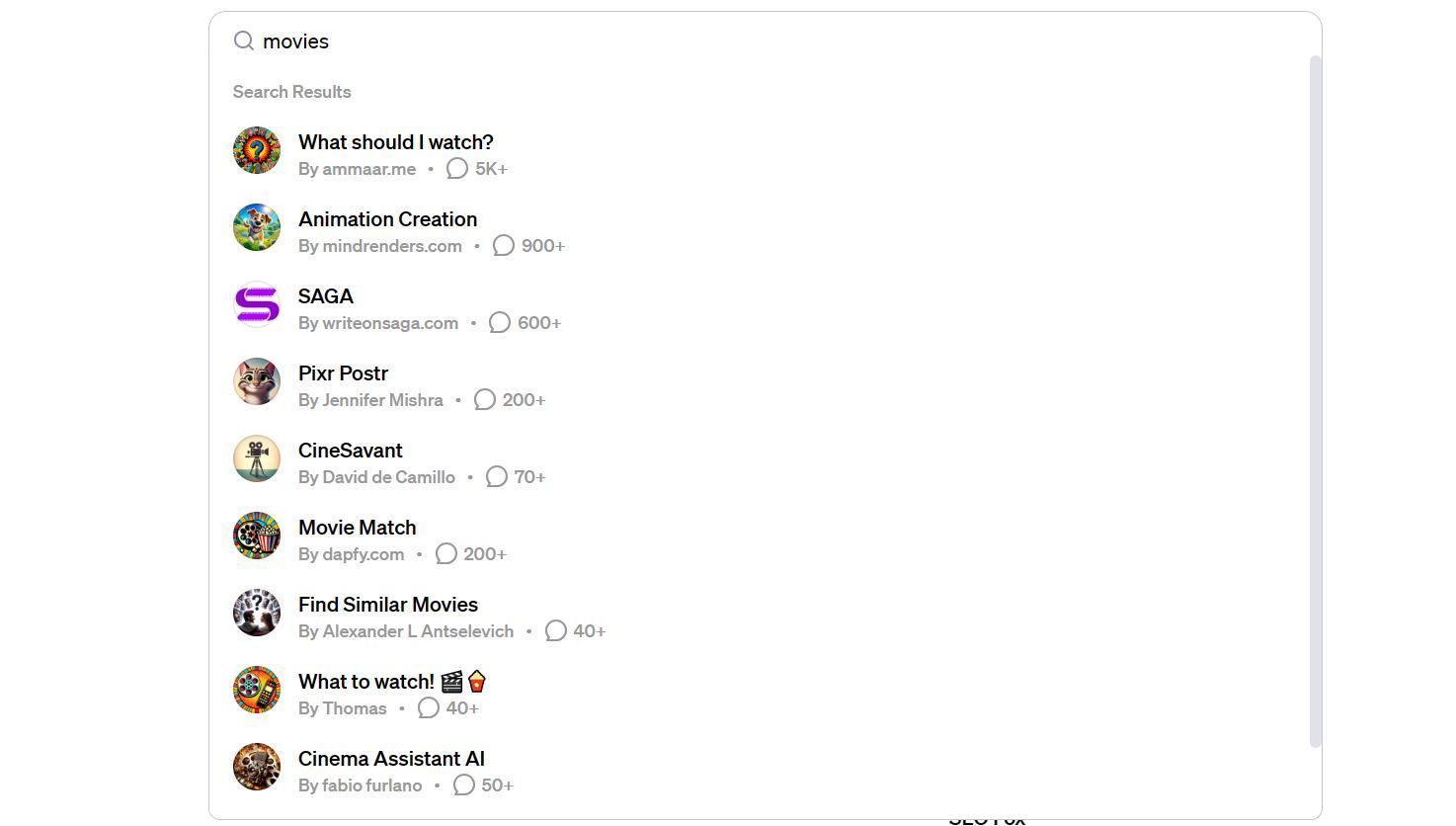Click the Pixr Postr cat avatar
The image size is (1456, 826).
(x=256, y=381)
